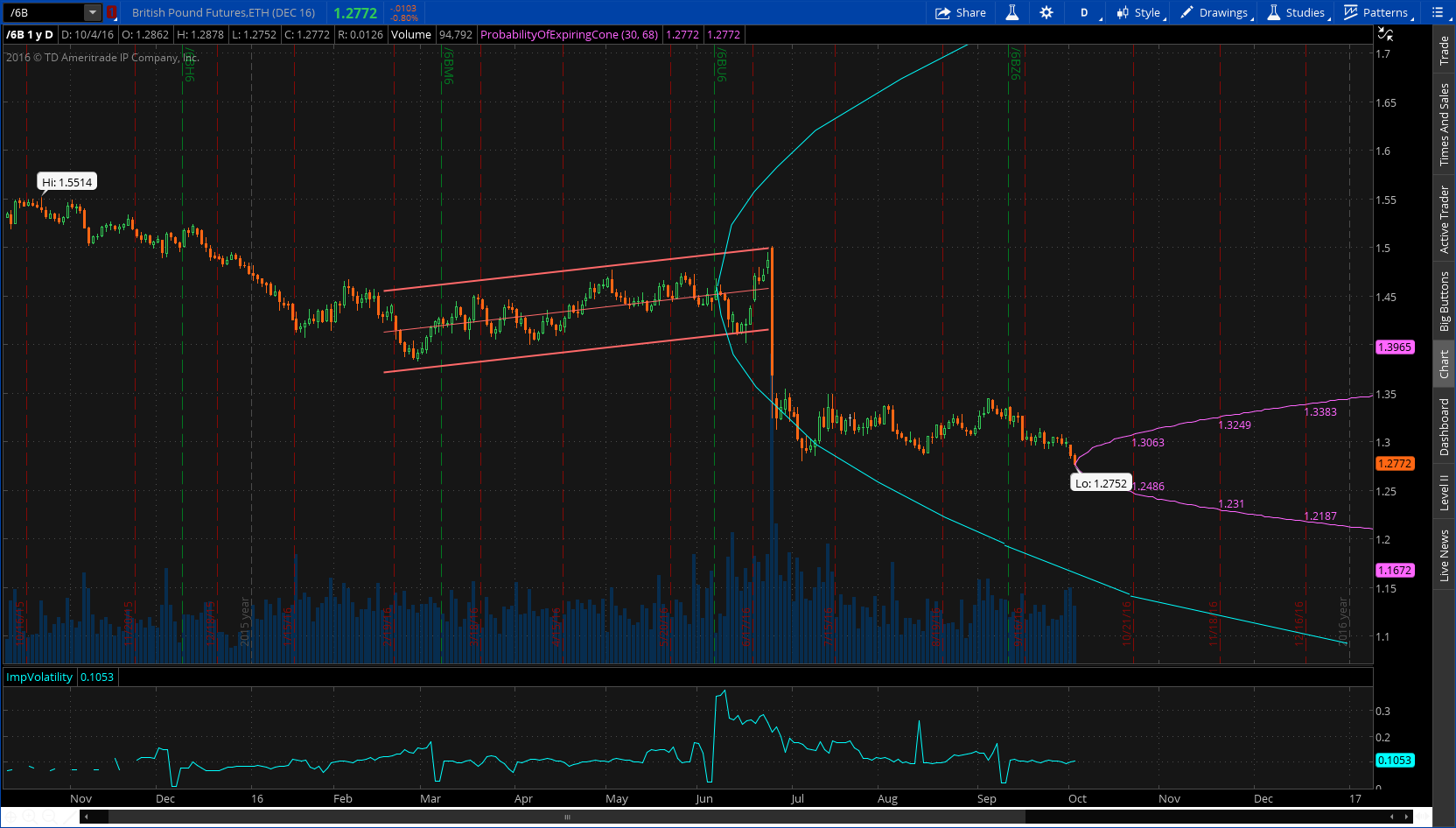This screenshot has height=828, width=1456.
Task: Click the 1.1672 magenta price axis label
Action: pos(1395,571)
